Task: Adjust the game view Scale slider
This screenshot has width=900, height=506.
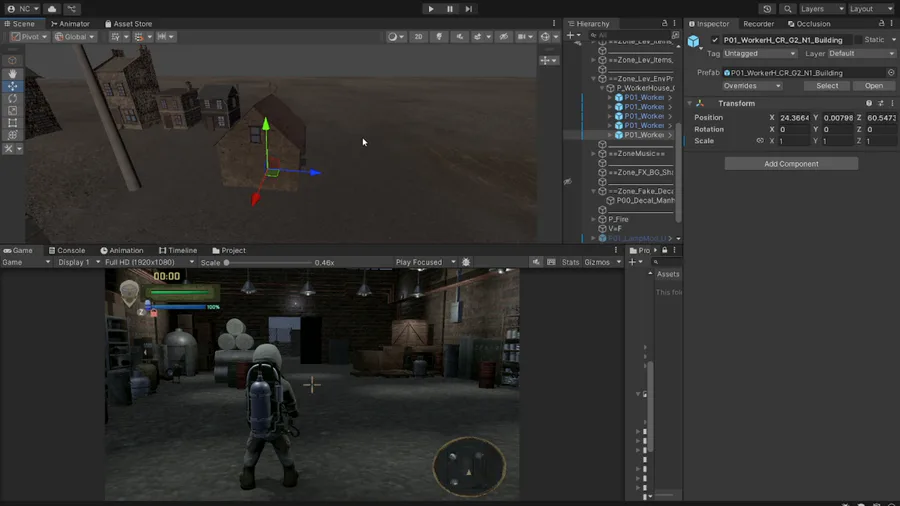Action: pyautogui.click(x=228, y=263)
